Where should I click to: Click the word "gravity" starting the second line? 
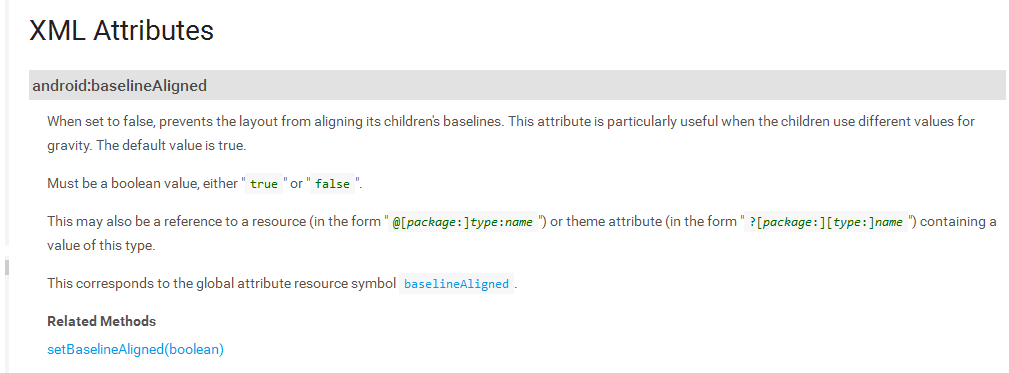point(69,146)
